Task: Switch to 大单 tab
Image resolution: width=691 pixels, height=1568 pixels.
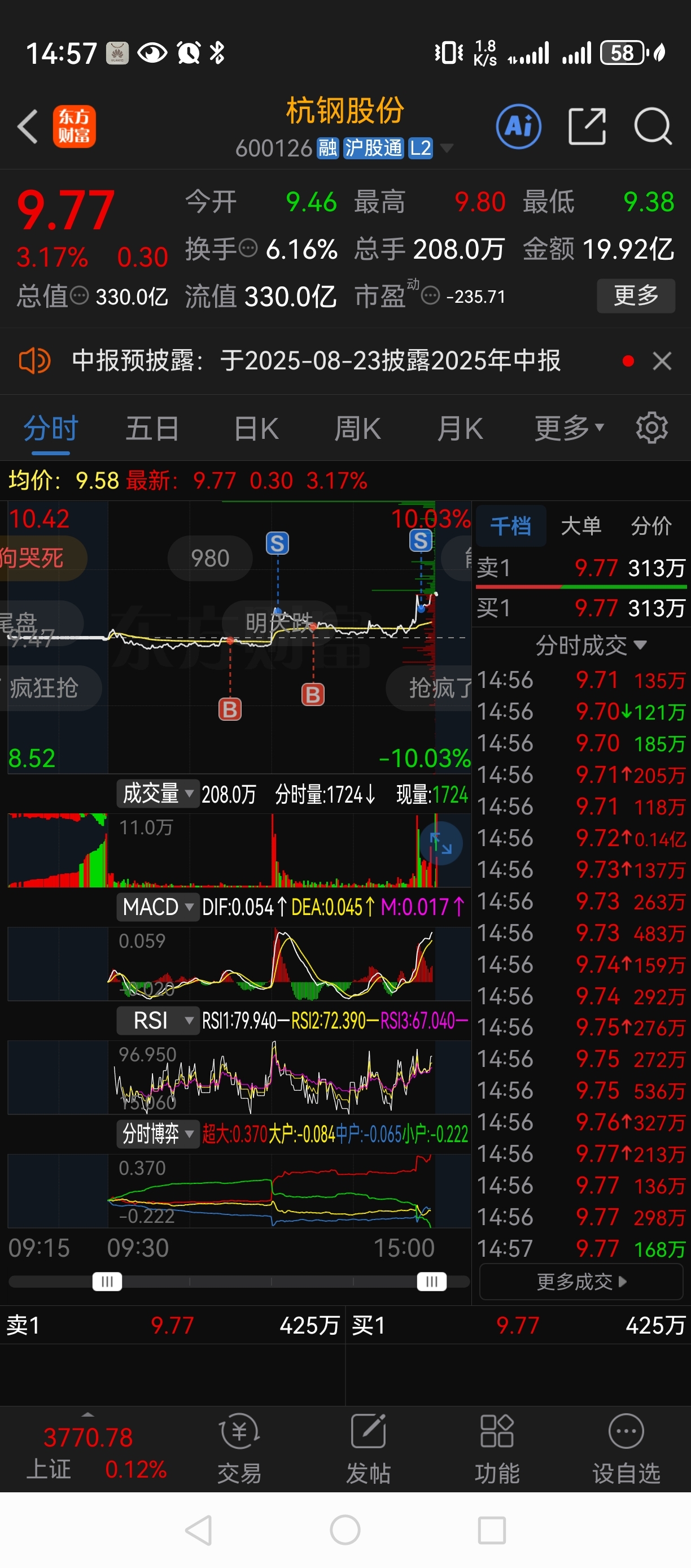Action: pyautogui.click(x=581, y=525)
